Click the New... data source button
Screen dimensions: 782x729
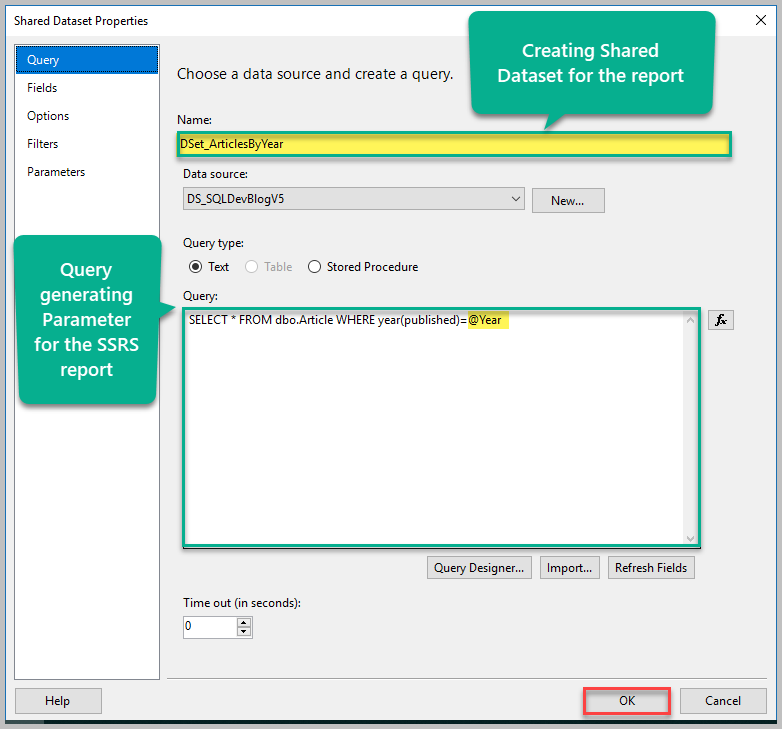[568, 200]
